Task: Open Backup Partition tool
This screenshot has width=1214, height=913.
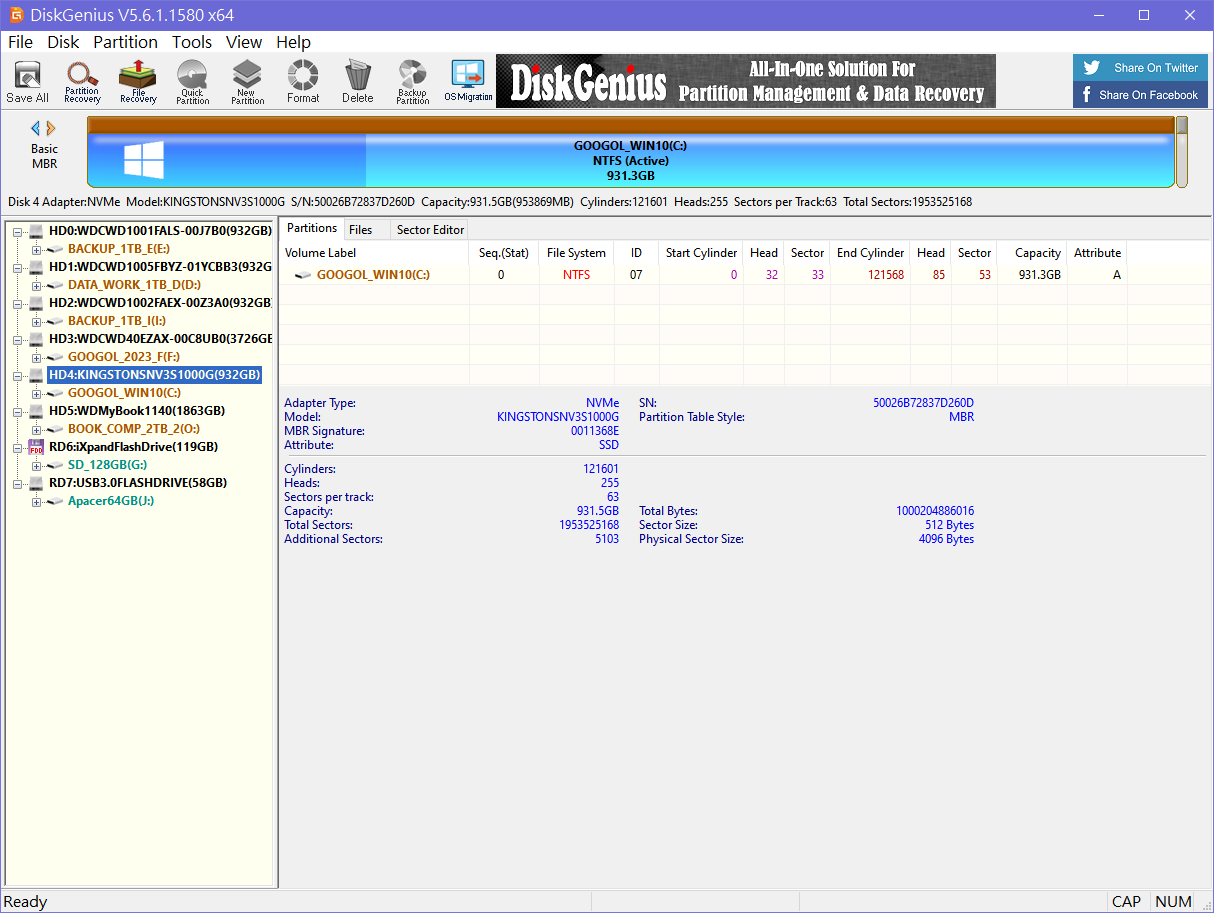Action: click(x=412, y=81)
